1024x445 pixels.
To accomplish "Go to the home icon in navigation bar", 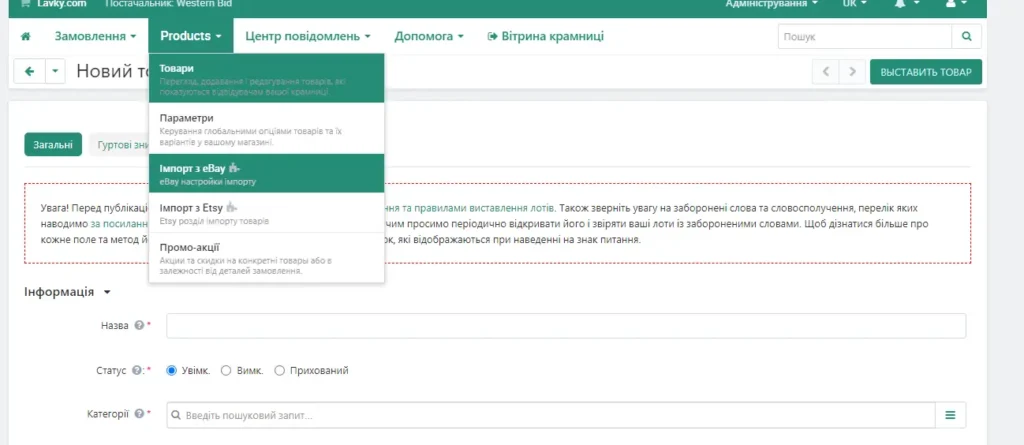I will tap(25, 37).
